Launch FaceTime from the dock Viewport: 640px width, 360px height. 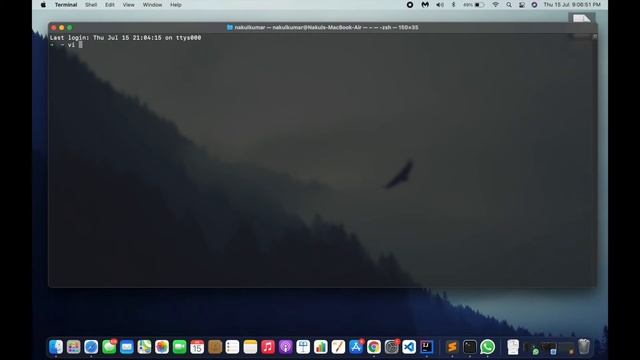click(x=179, y=347)
